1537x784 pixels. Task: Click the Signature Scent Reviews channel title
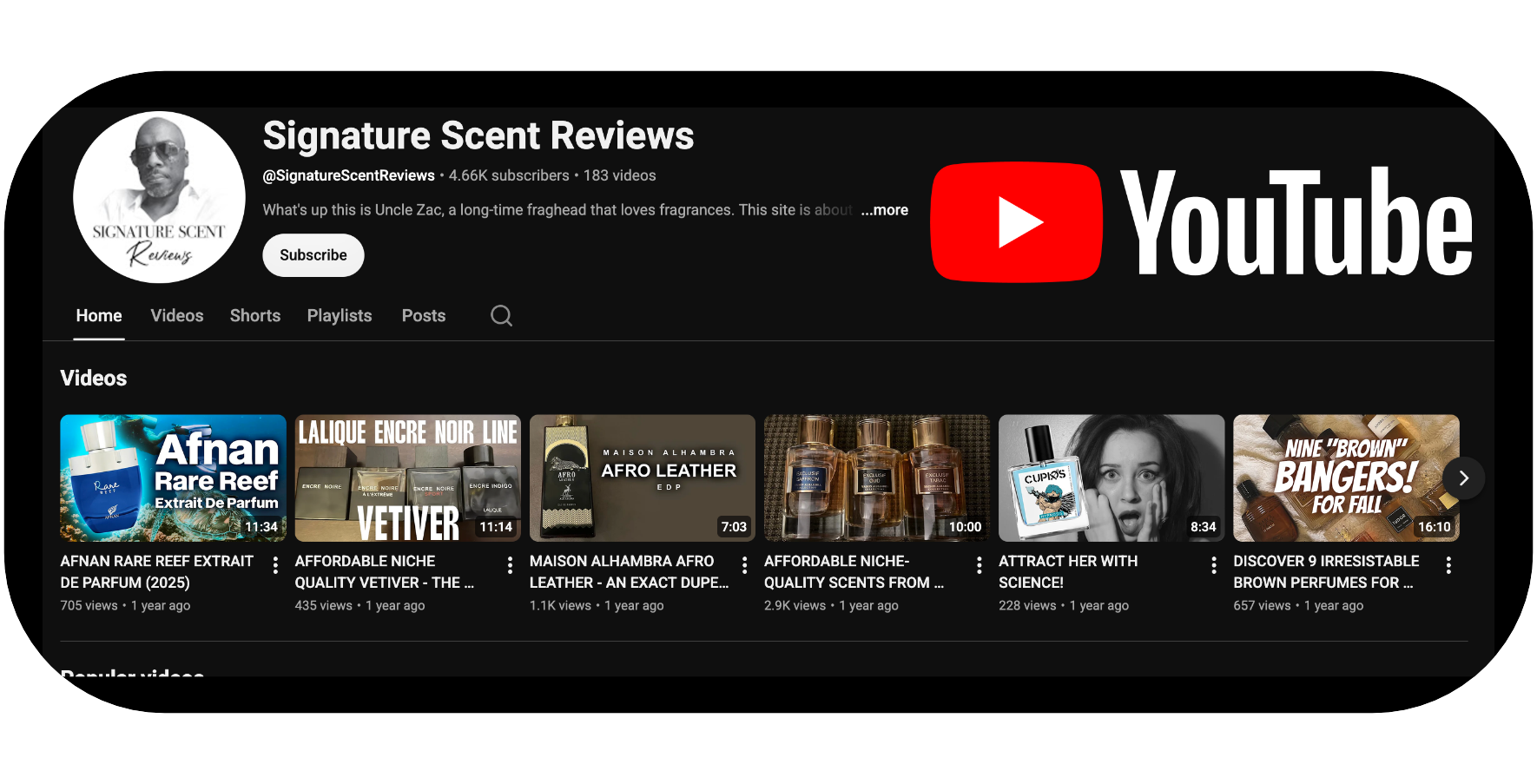tap(478, 136)
